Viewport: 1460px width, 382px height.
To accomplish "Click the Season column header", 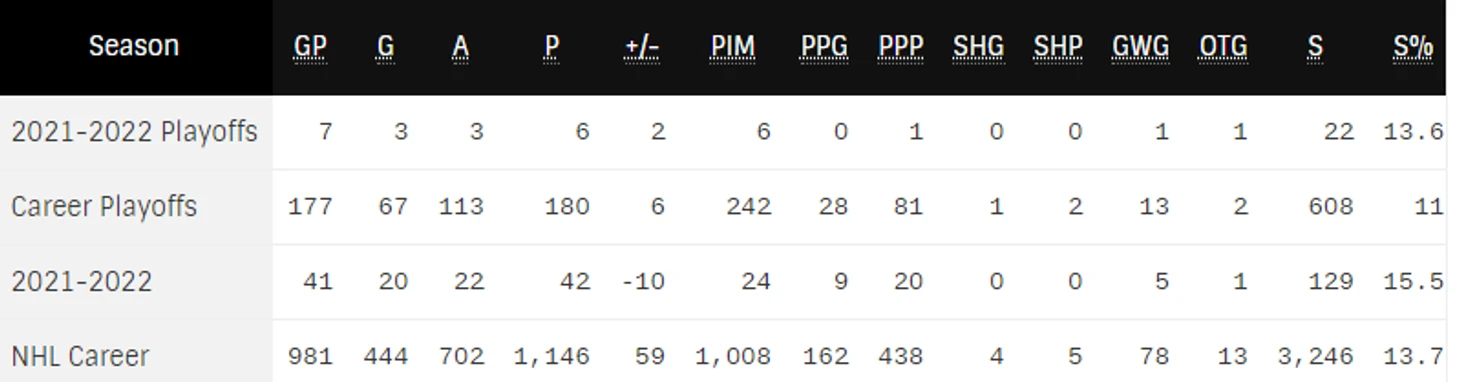I will [x=134, y=46].
